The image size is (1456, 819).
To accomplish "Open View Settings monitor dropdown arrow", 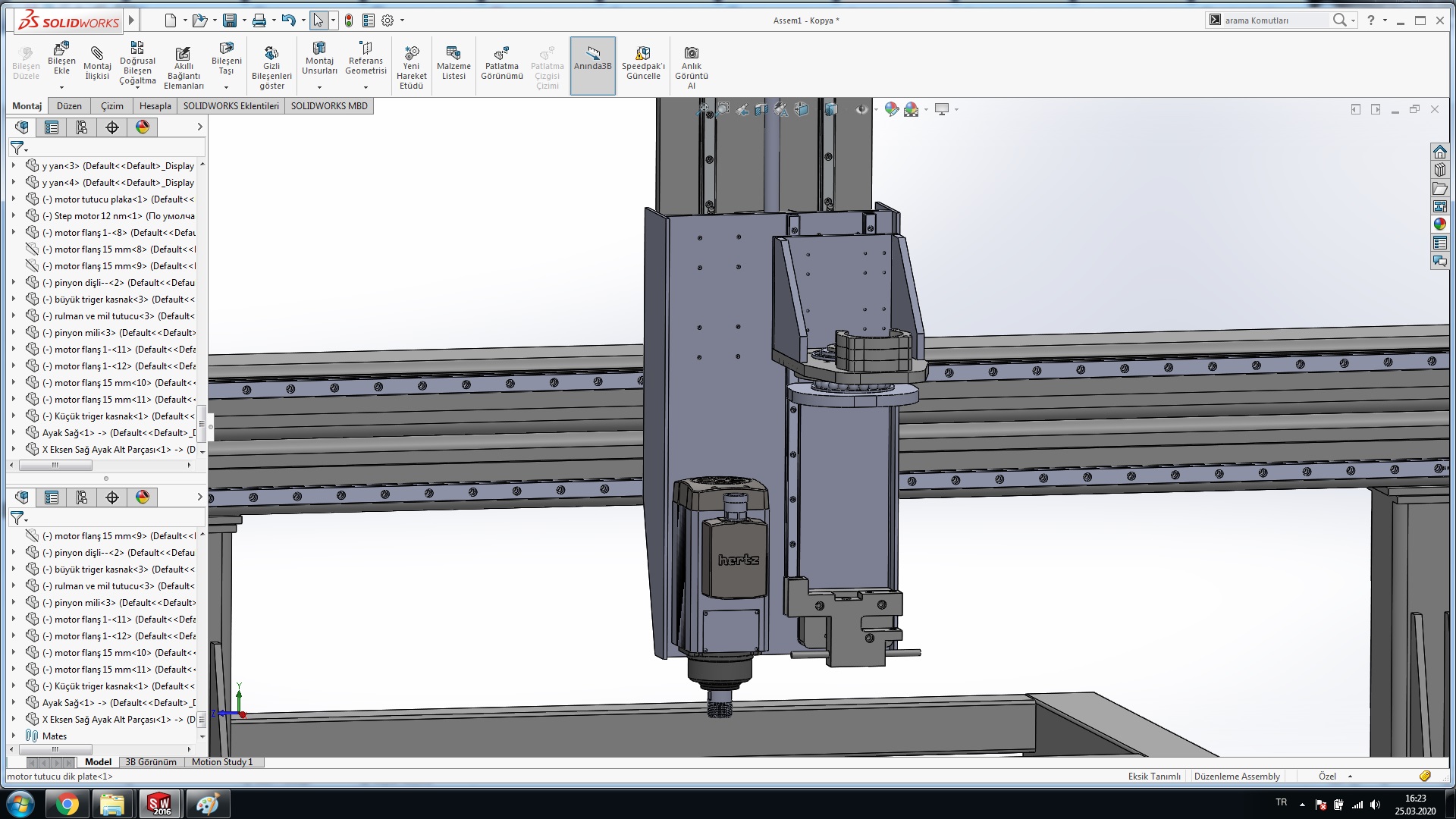I will [956, 109].
